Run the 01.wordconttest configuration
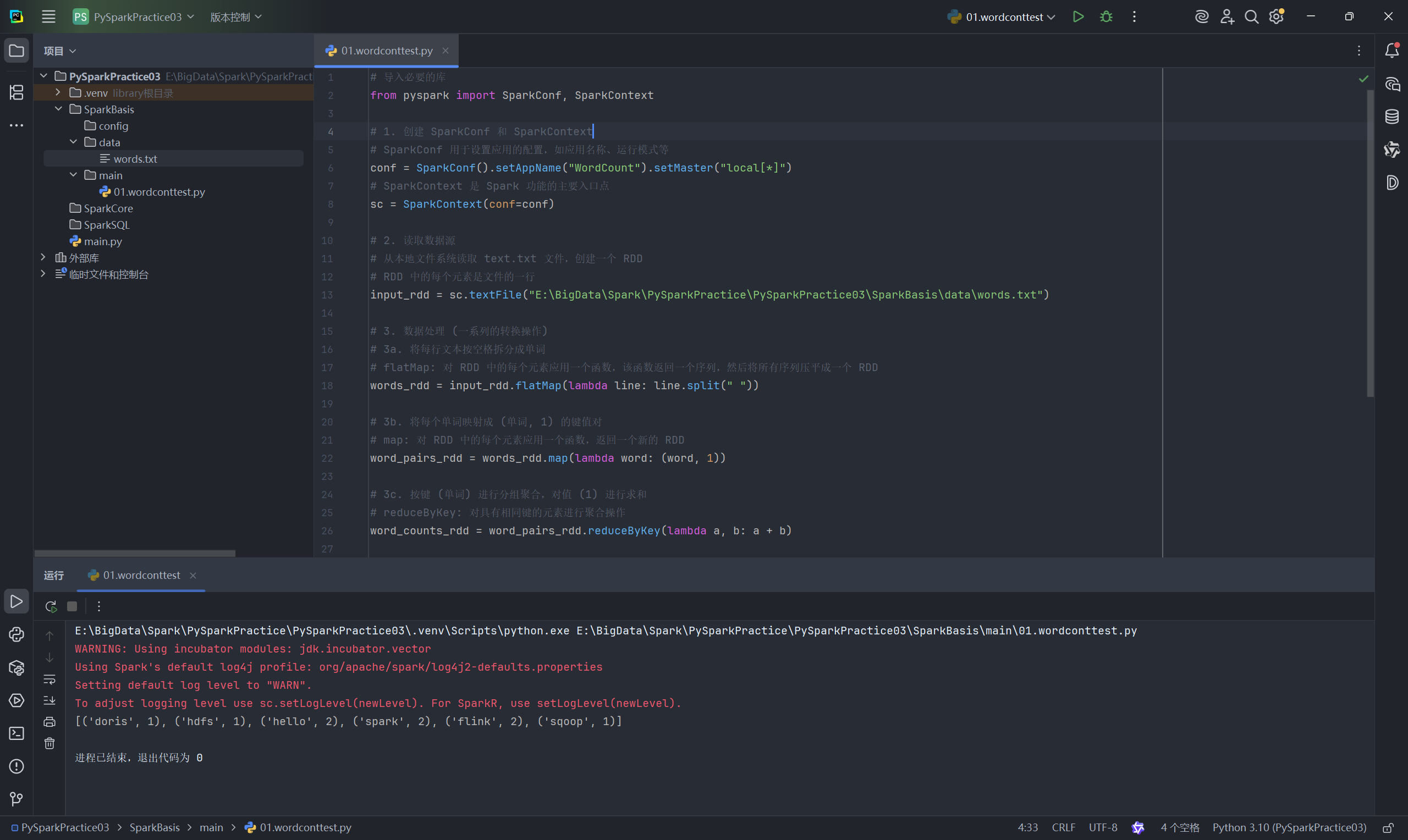This screenshot has width=1408, height=840. tap(1078, 17)
